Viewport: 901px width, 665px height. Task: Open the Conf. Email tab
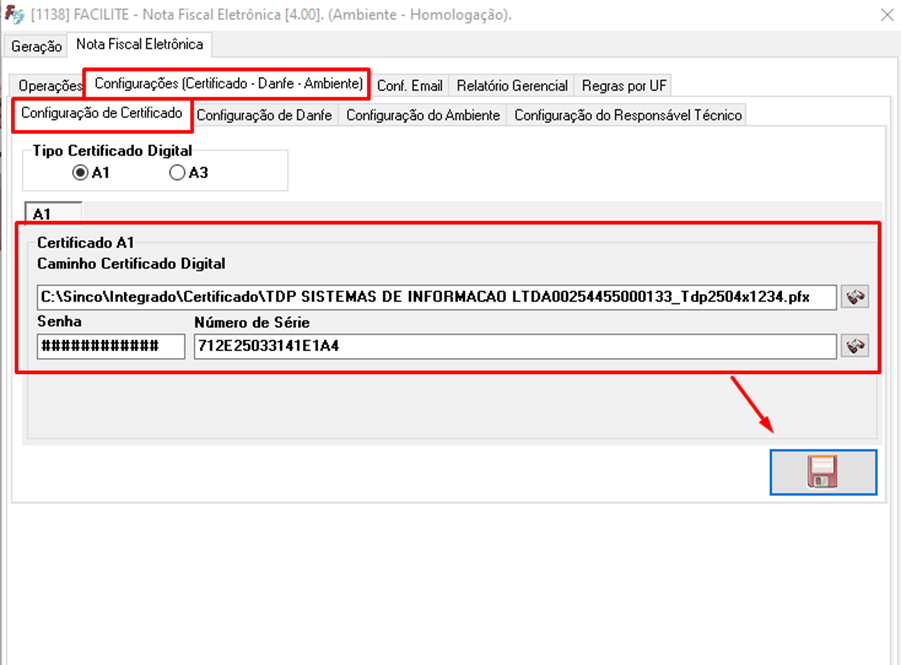coord(410,86)
